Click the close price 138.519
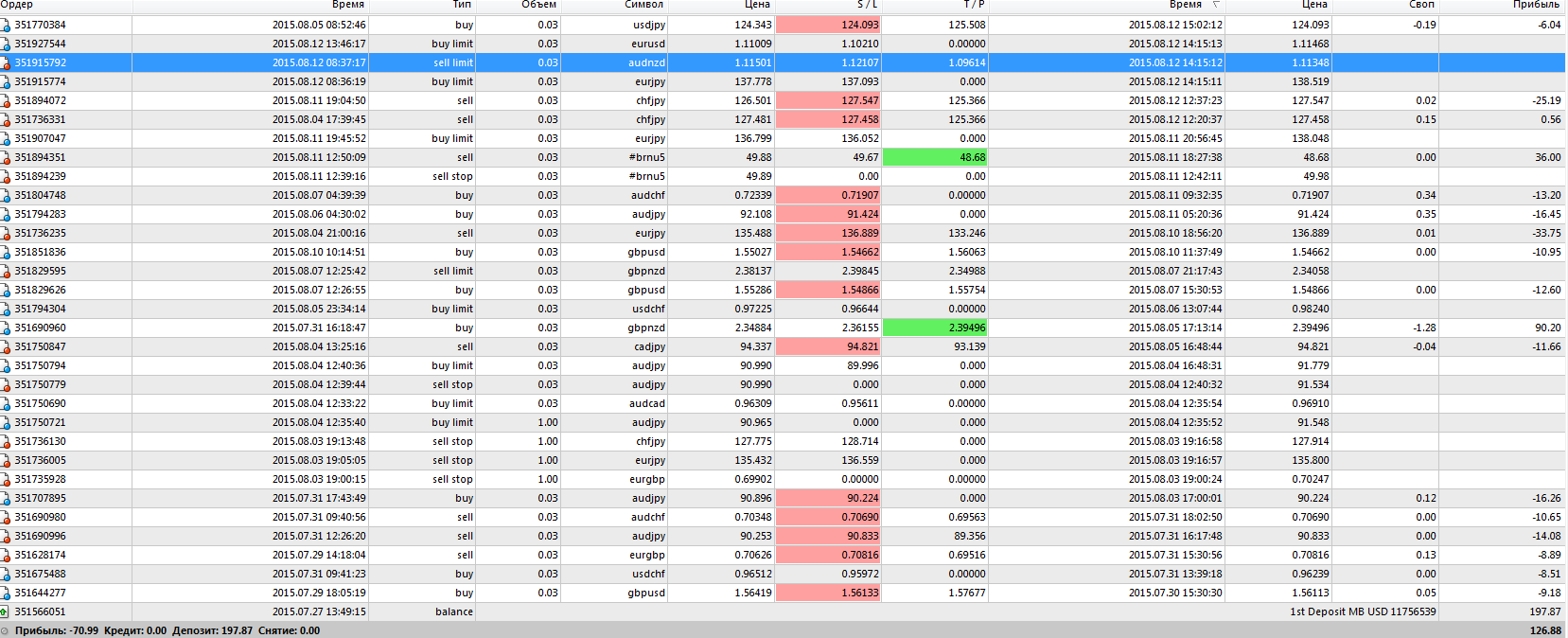Viewport: 1568px width, 638px height. (x=1311, y=81)
